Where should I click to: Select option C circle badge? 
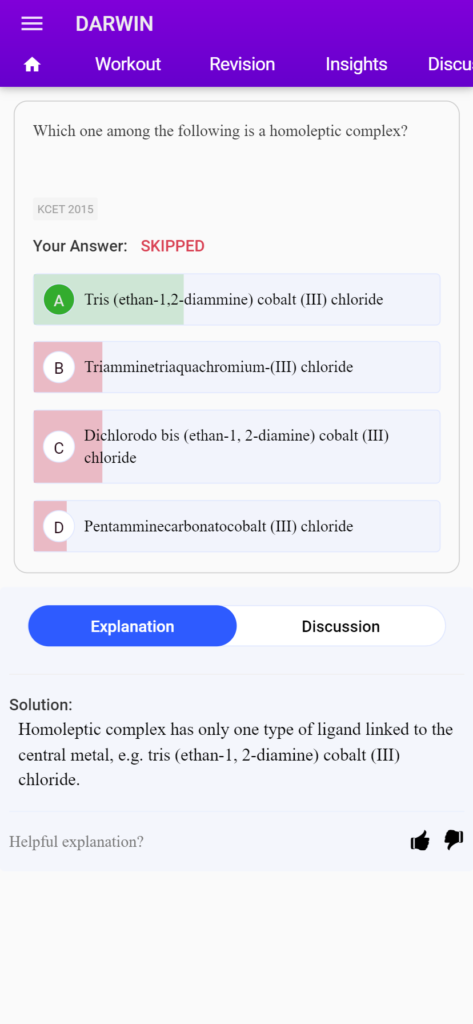tap(59, 447)
